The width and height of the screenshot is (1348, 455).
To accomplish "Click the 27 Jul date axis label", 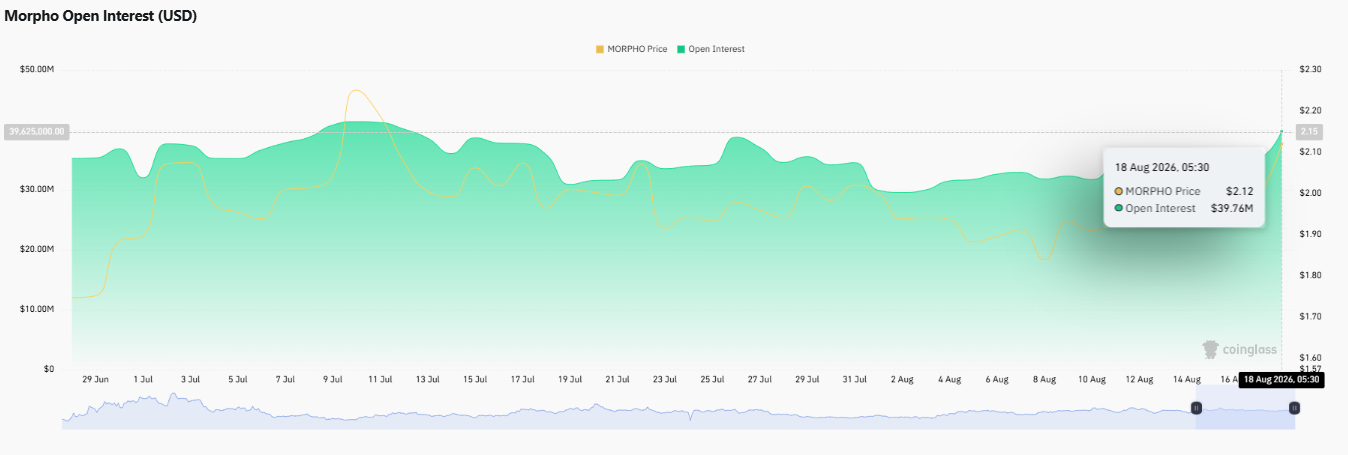I will (x=760, y=380).
